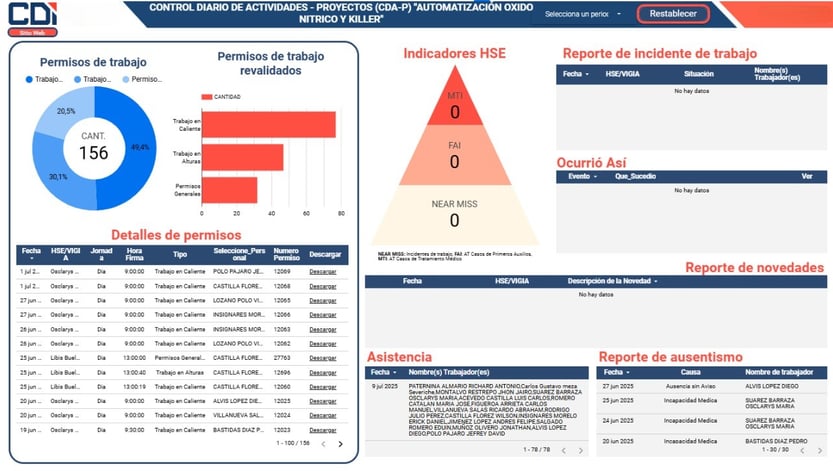The height and width of the screenshot is (471, 833).
Task: Download permit 12696 via Descargar link
Action: click(323, 373)
